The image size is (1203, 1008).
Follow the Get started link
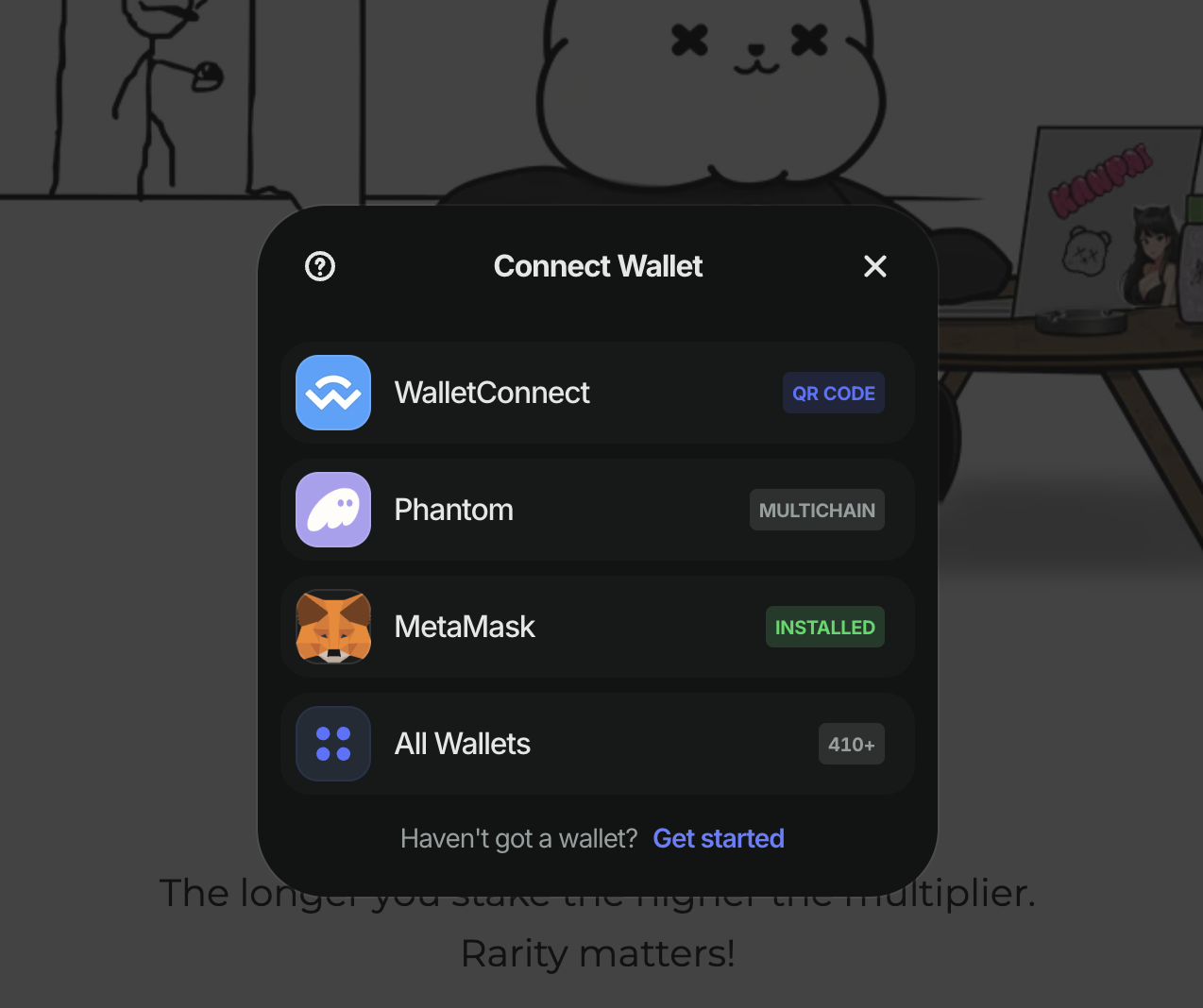pyautogui.click(x=719, y=838)
